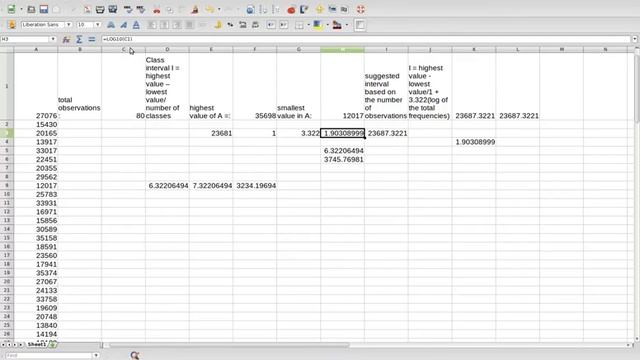Viewport: 640px width, 360px height.
Task: Expand the formula bar input line
Action: pos(635,39)
